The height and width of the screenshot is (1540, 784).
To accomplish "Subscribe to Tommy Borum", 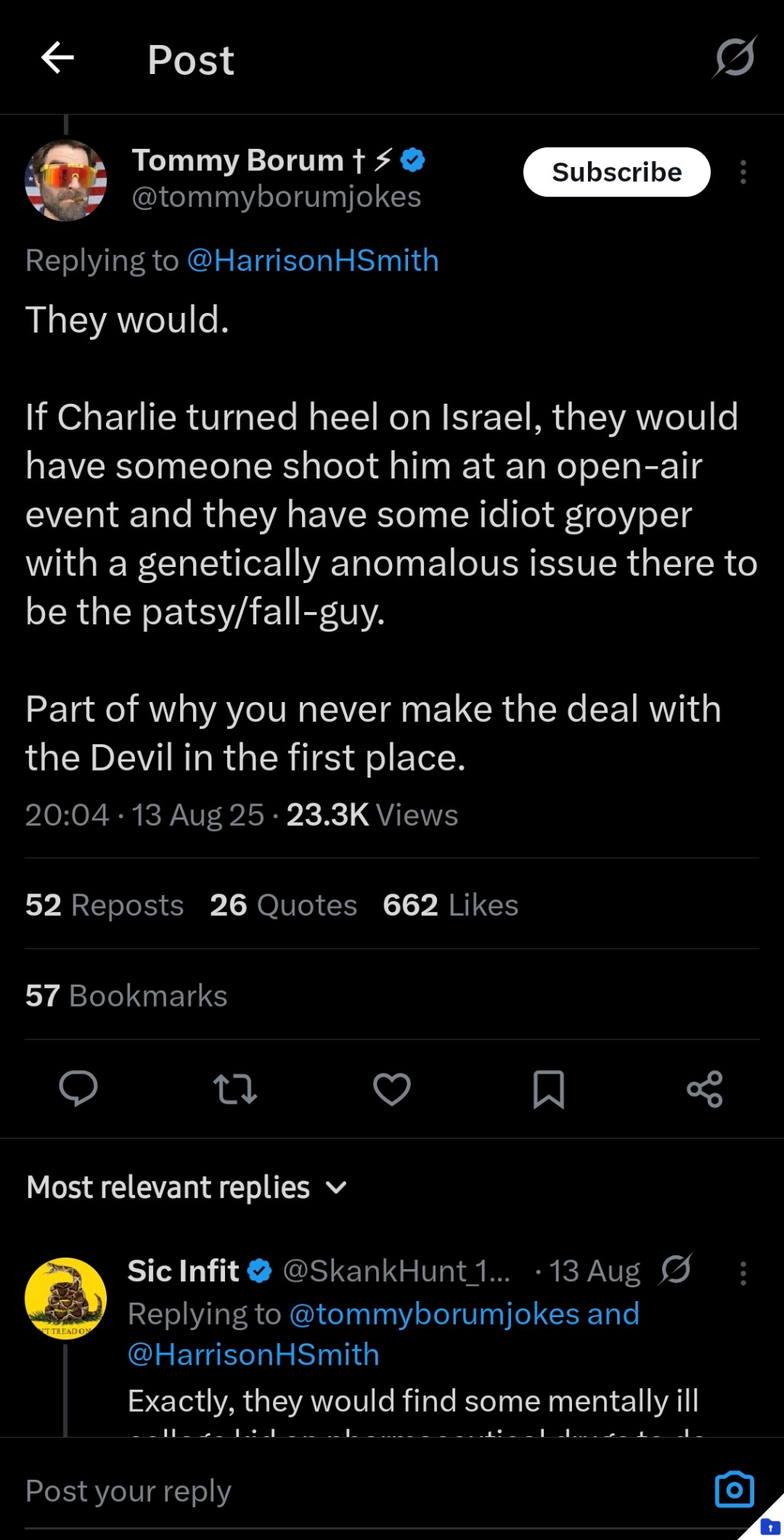I will 616,172.
